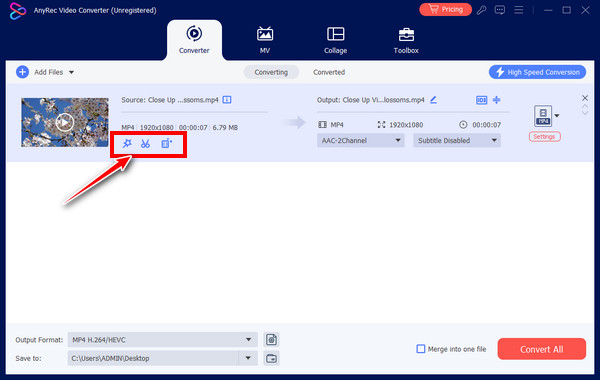Toggle Merge into one file checkbox
The image size is (600, 380).
click(421, 349)
